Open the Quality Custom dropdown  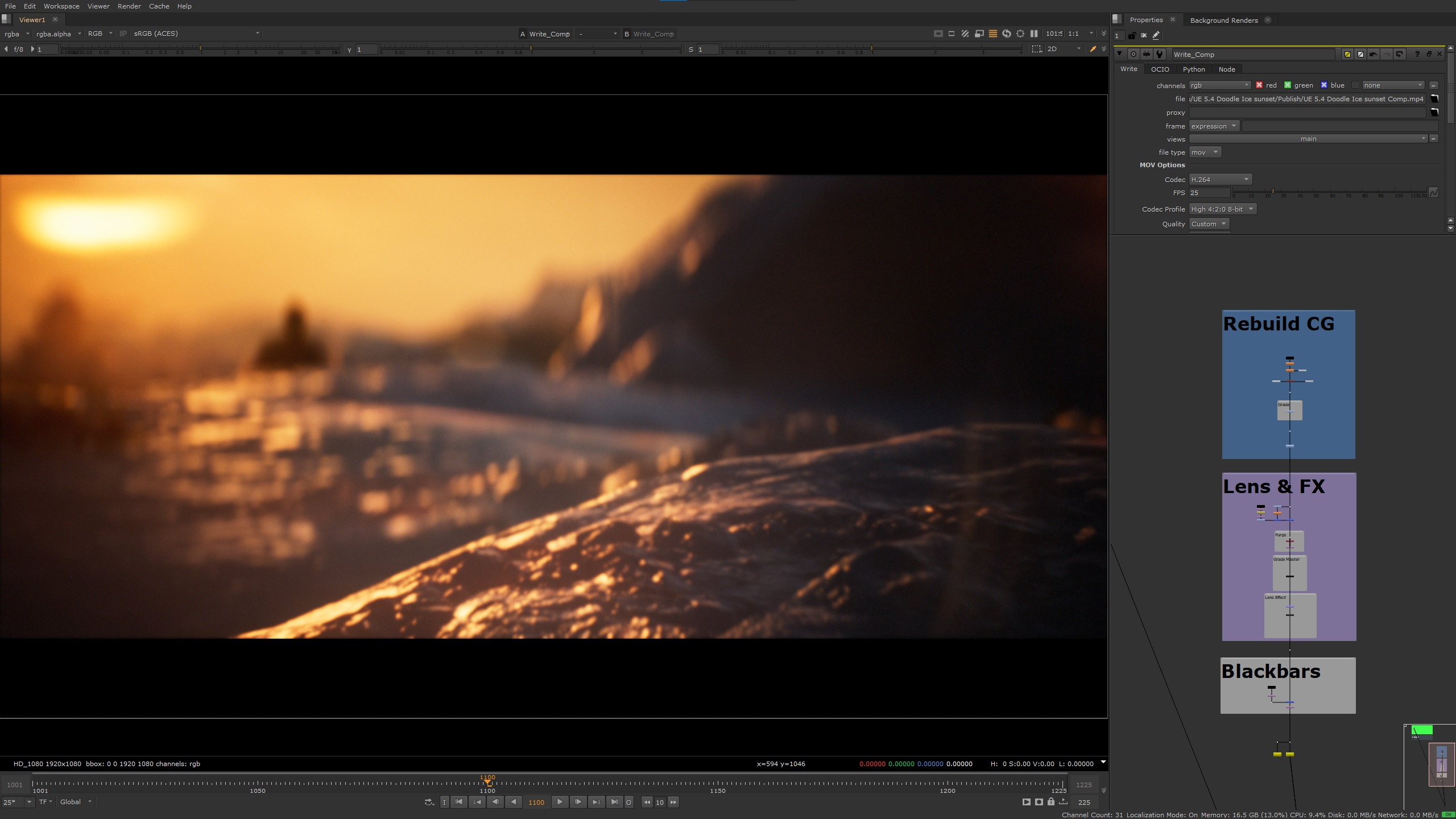tap(1209, 224)
